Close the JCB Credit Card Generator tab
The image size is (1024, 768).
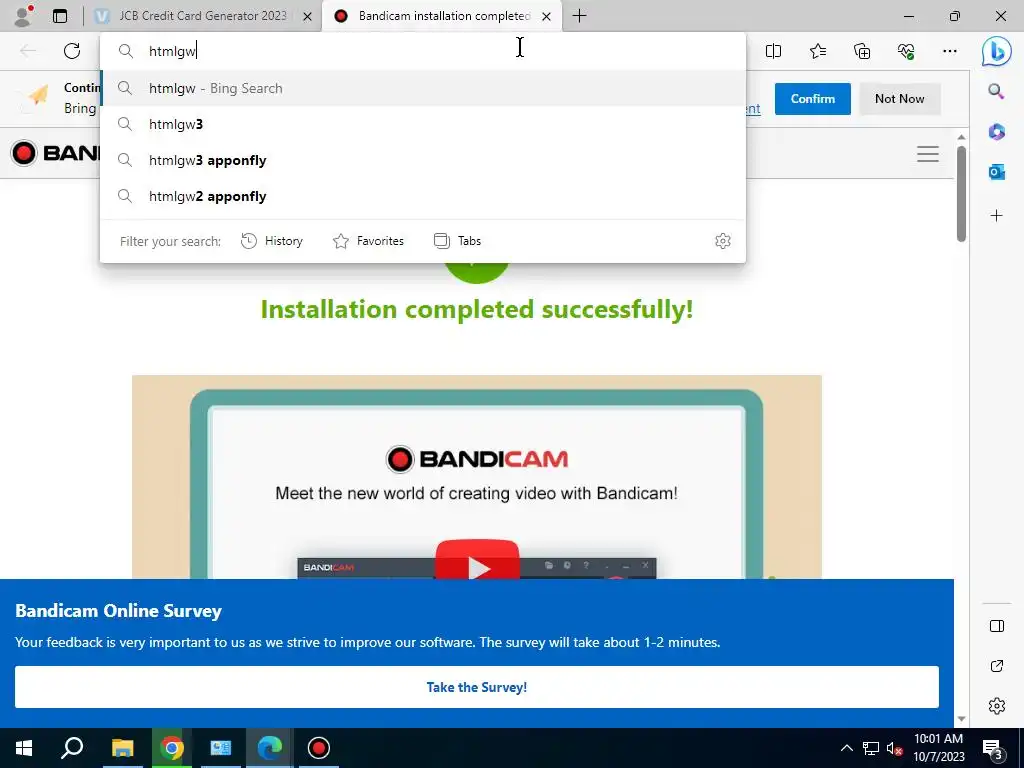(x=308, y=16)
